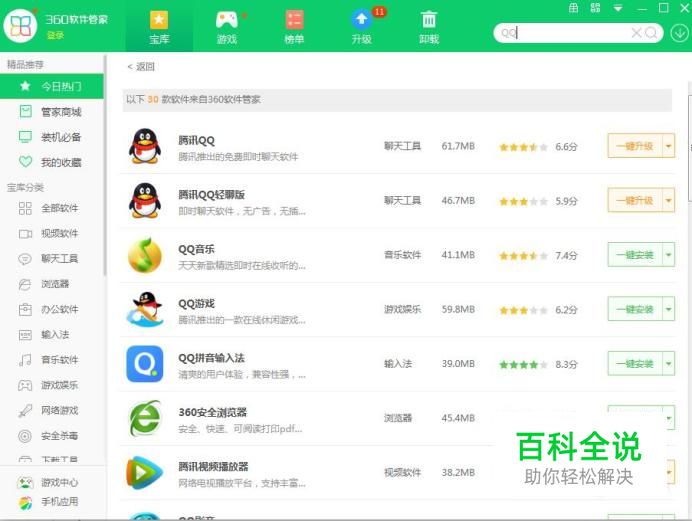Click the 腾讯QQ轻聊版 penguin icon

coord(145,201)
